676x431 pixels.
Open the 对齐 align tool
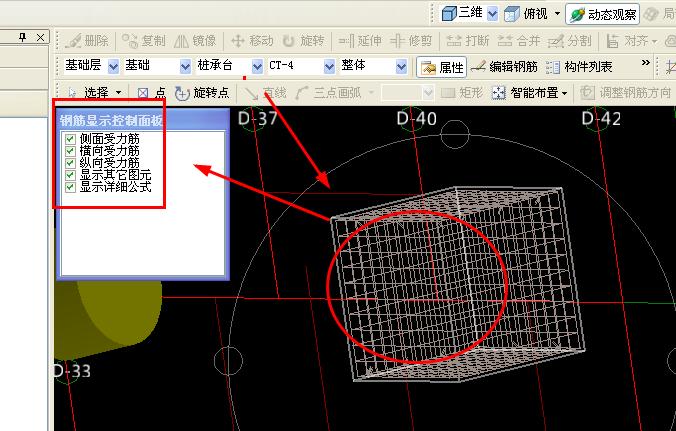tap(632, 41)
